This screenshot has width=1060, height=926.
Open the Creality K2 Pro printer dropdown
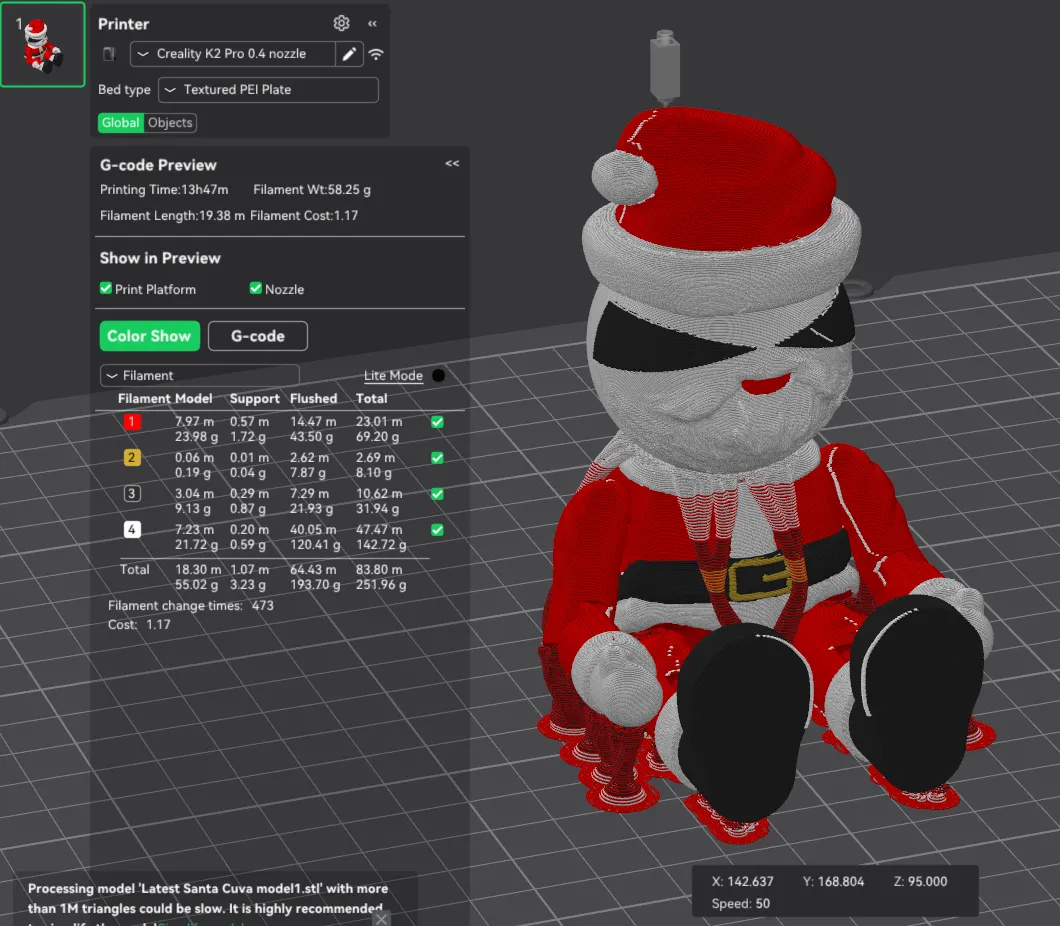click(232, 54)
